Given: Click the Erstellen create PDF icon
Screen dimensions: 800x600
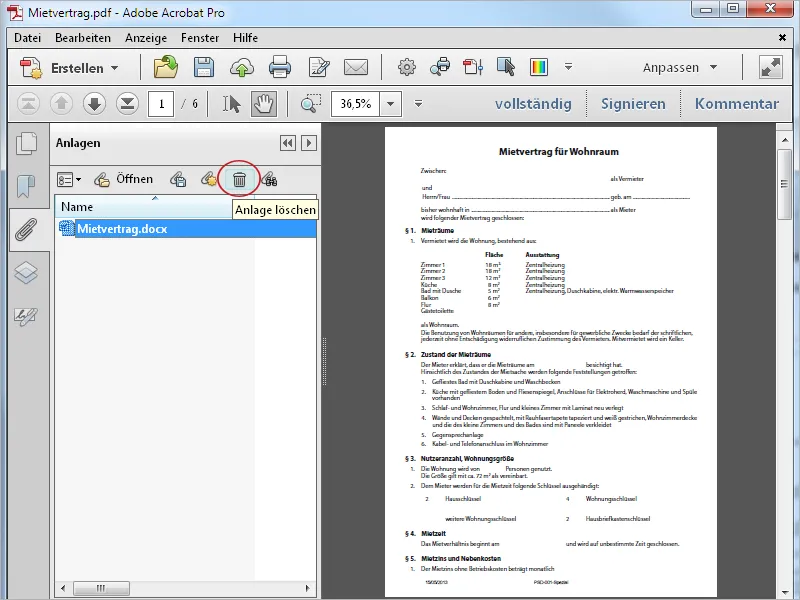Looking at the screenshot, I should click(31, 68).
